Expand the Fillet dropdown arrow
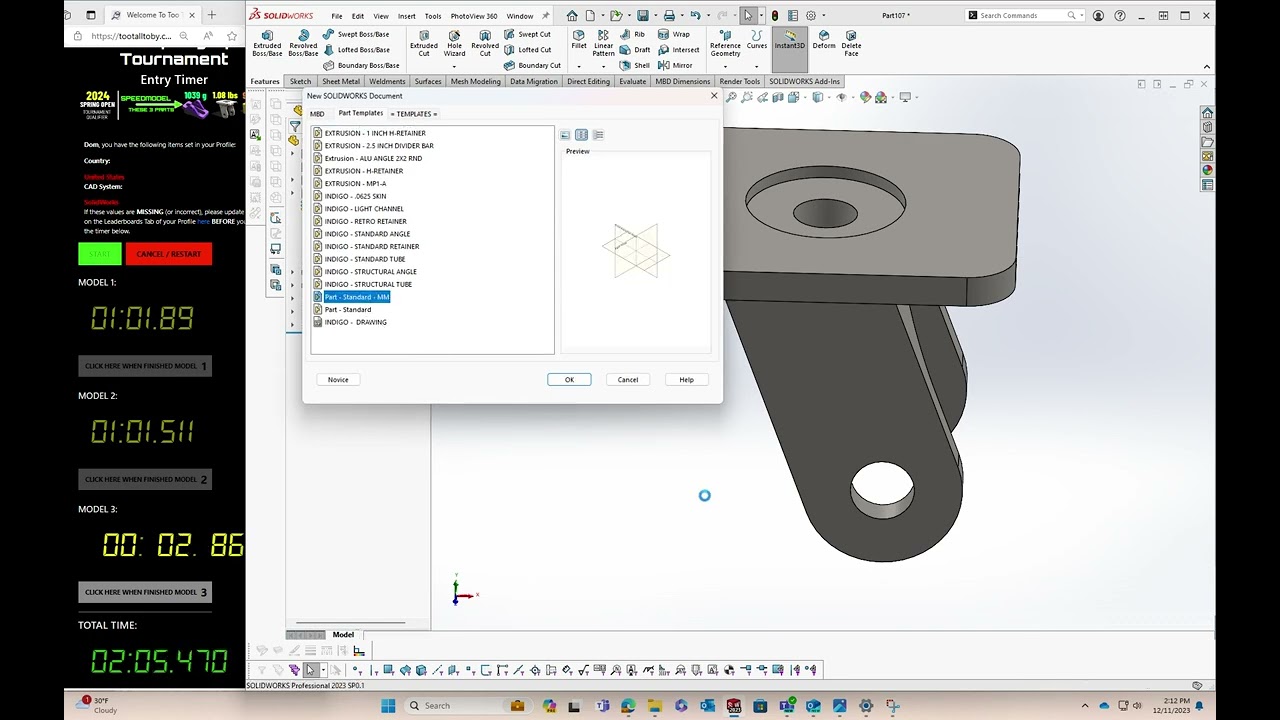Viewport: 1280px width, 720px height. pos(579,66)
